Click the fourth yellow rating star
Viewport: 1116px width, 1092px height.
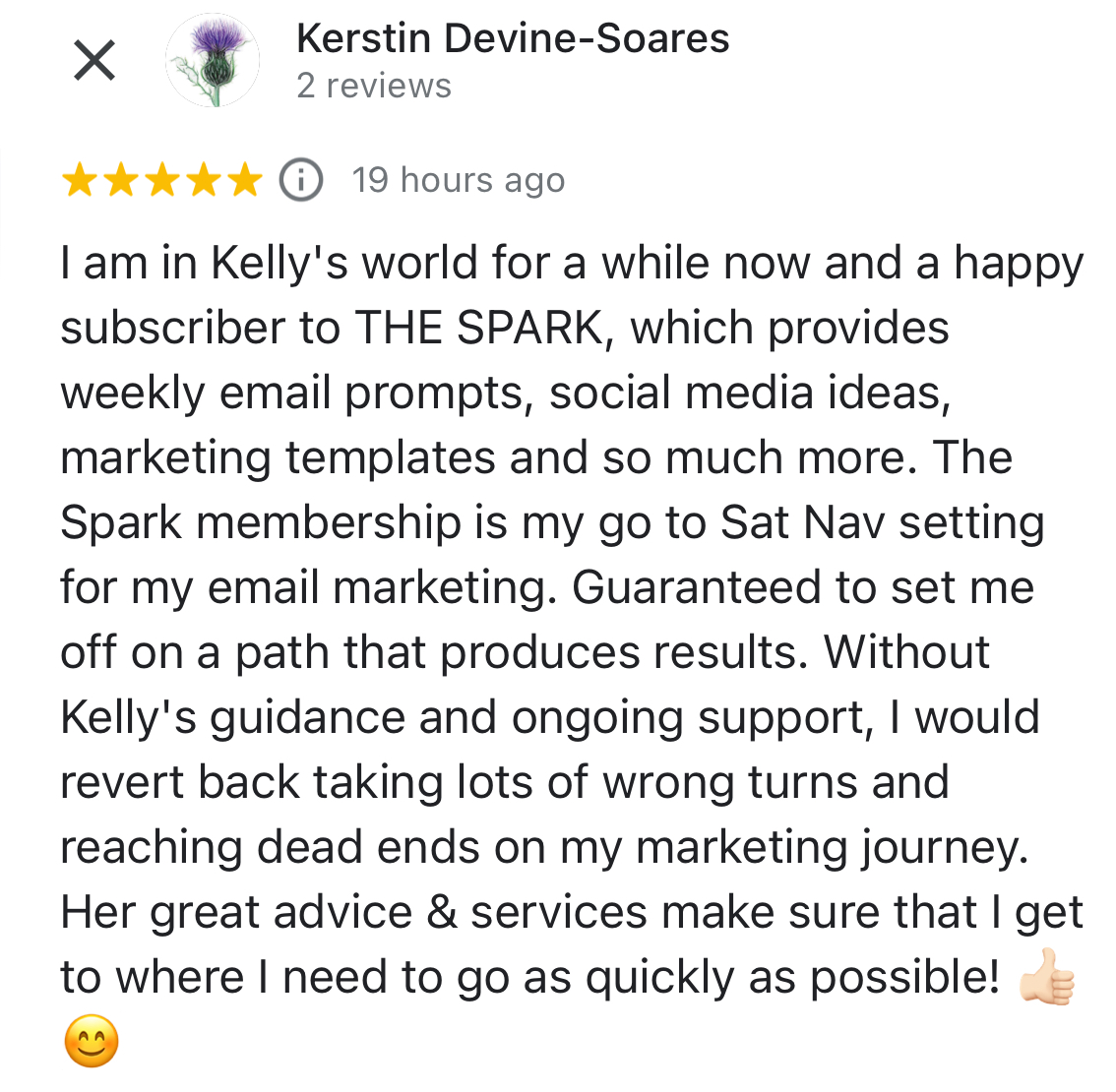[203, 181]
